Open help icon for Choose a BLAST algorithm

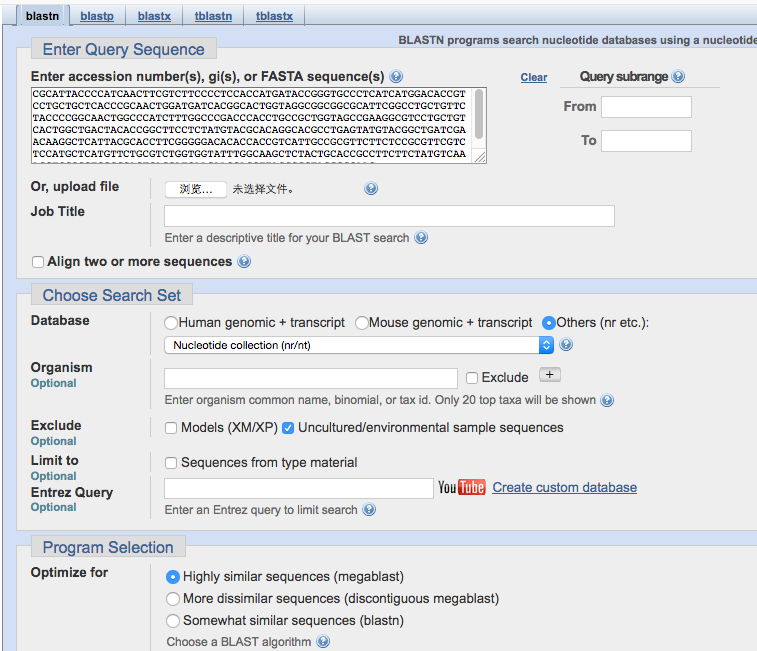coord(323,641)
